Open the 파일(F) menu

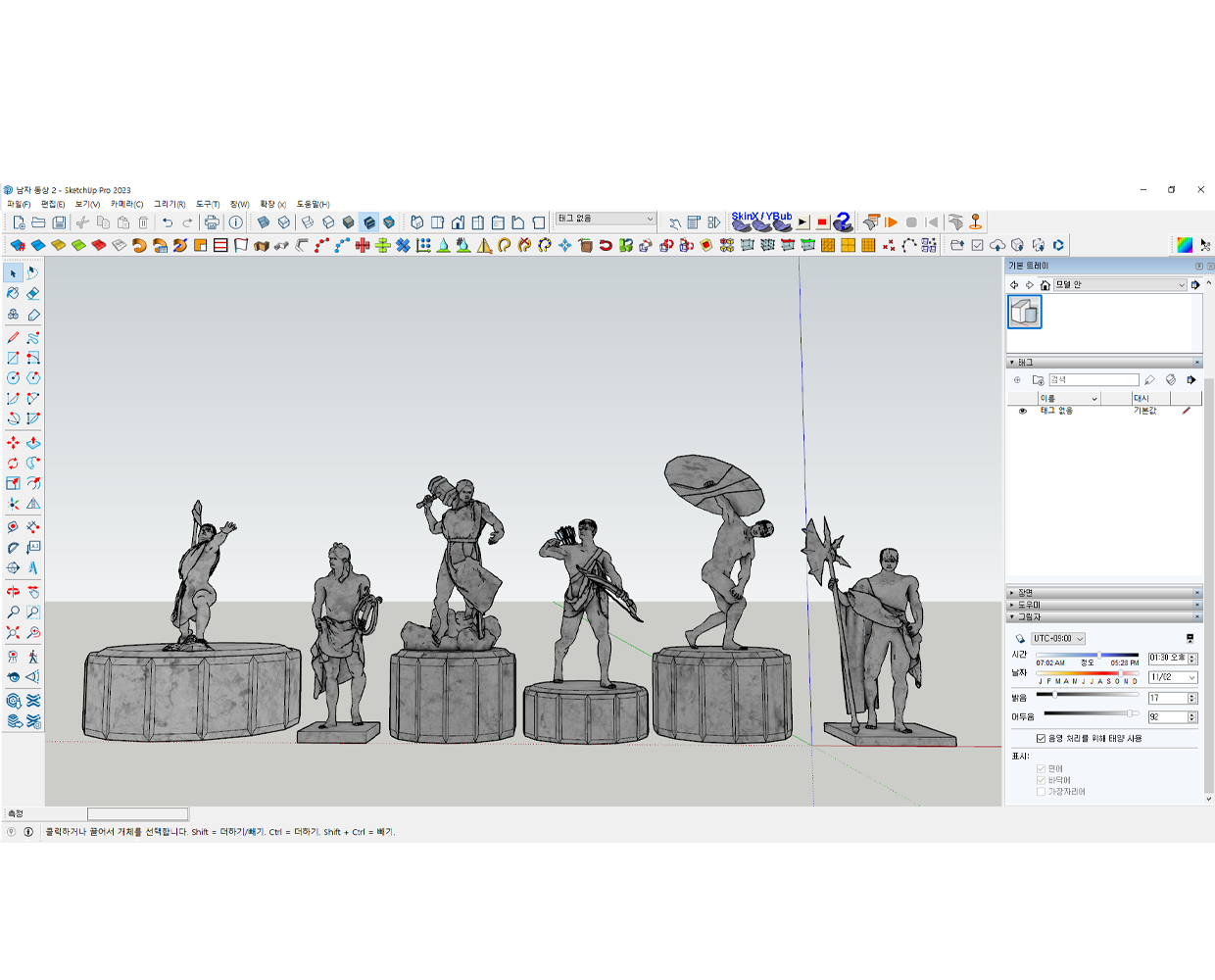click(19, 205)
